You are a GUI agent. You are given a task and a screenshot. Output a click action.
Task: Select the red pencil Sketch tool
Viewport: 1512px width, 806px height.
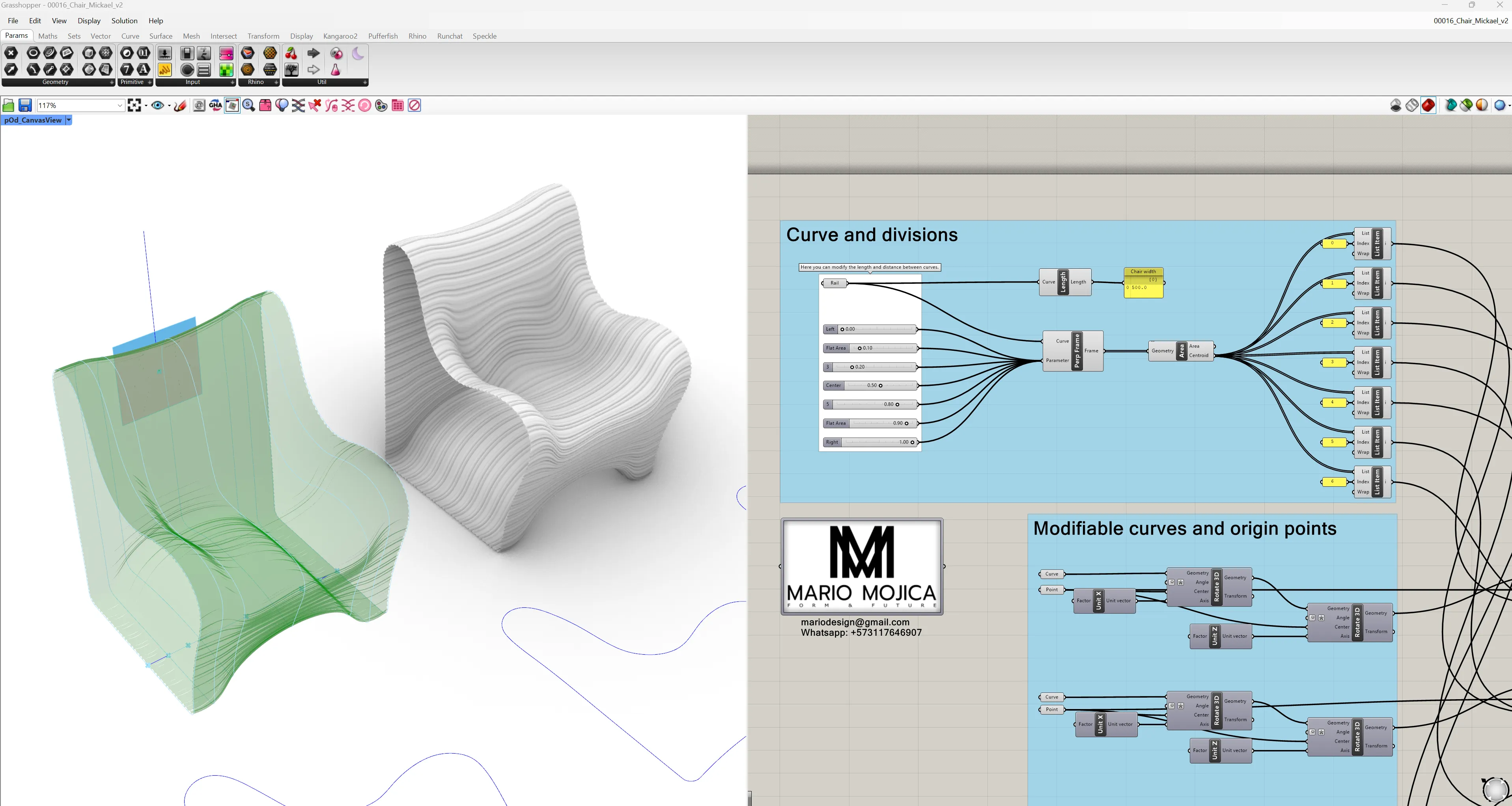coord(180,105)
